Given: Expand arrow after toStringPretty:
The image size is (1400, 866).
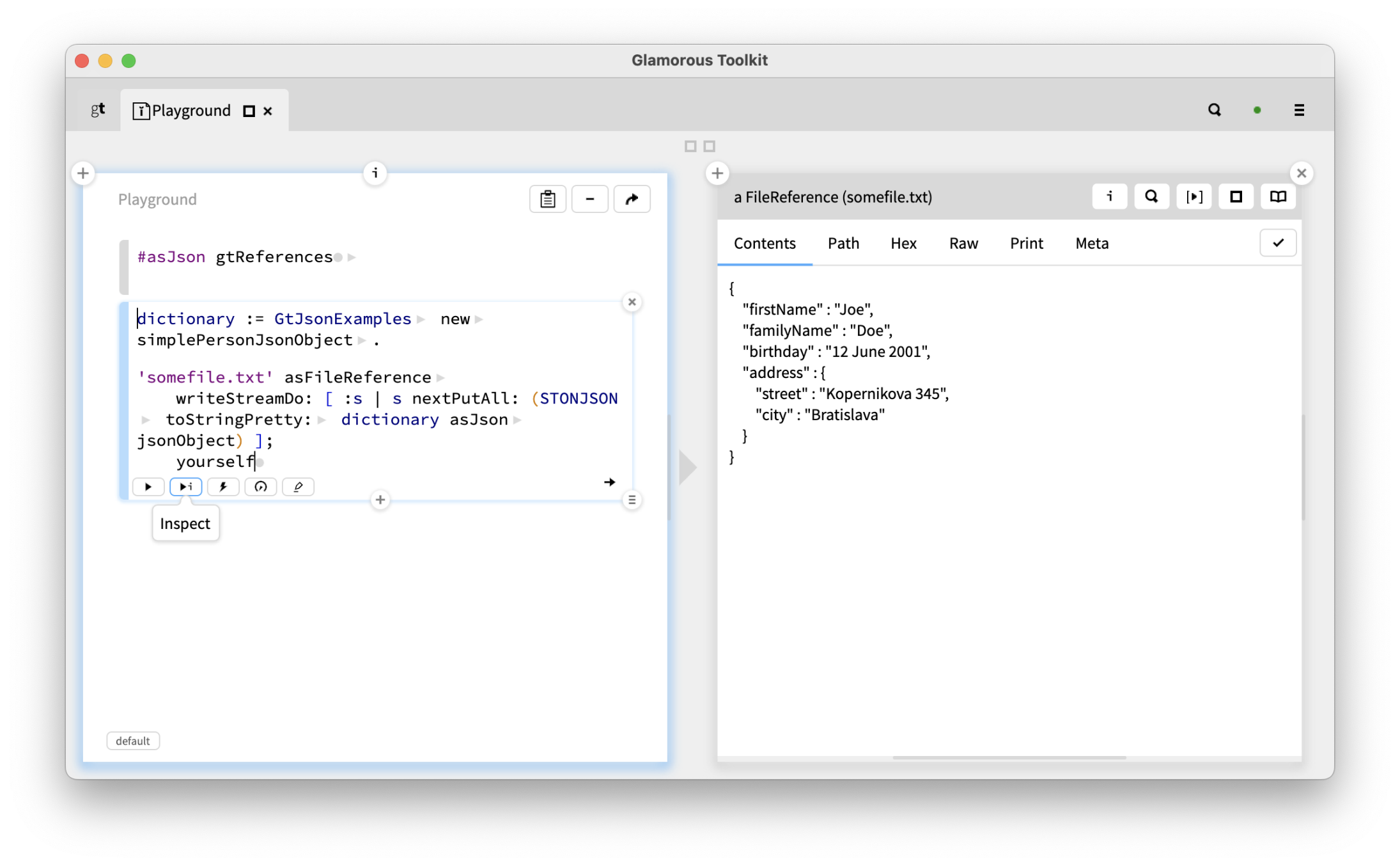Looking at the screenshot, I should pos(322,420).
